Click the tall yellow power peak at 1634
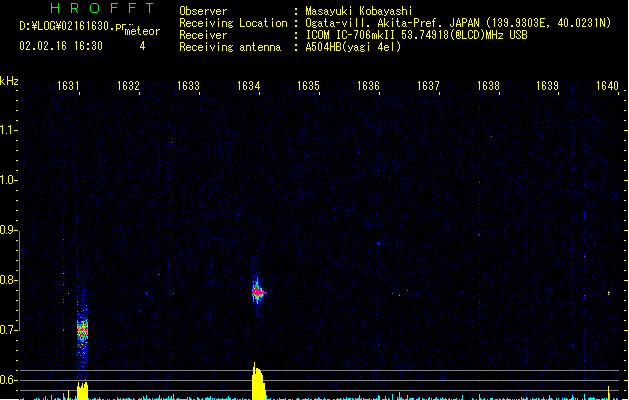Viewport: 629px width, 400px height. [259, 382]
